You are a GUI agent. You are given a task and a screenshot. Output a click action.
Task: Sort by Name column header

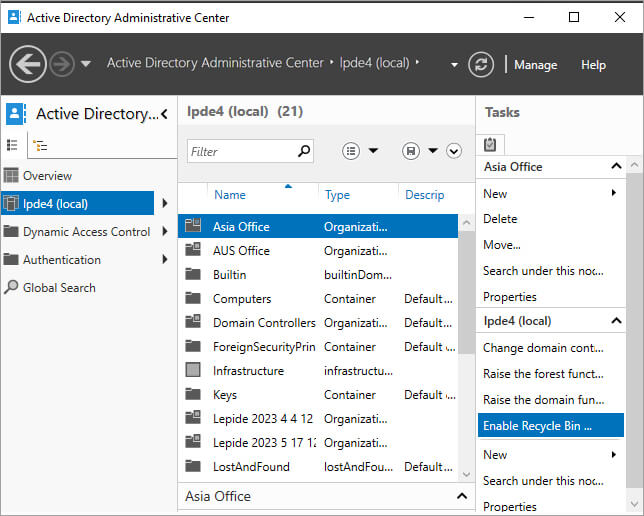(x=230, y=195)
